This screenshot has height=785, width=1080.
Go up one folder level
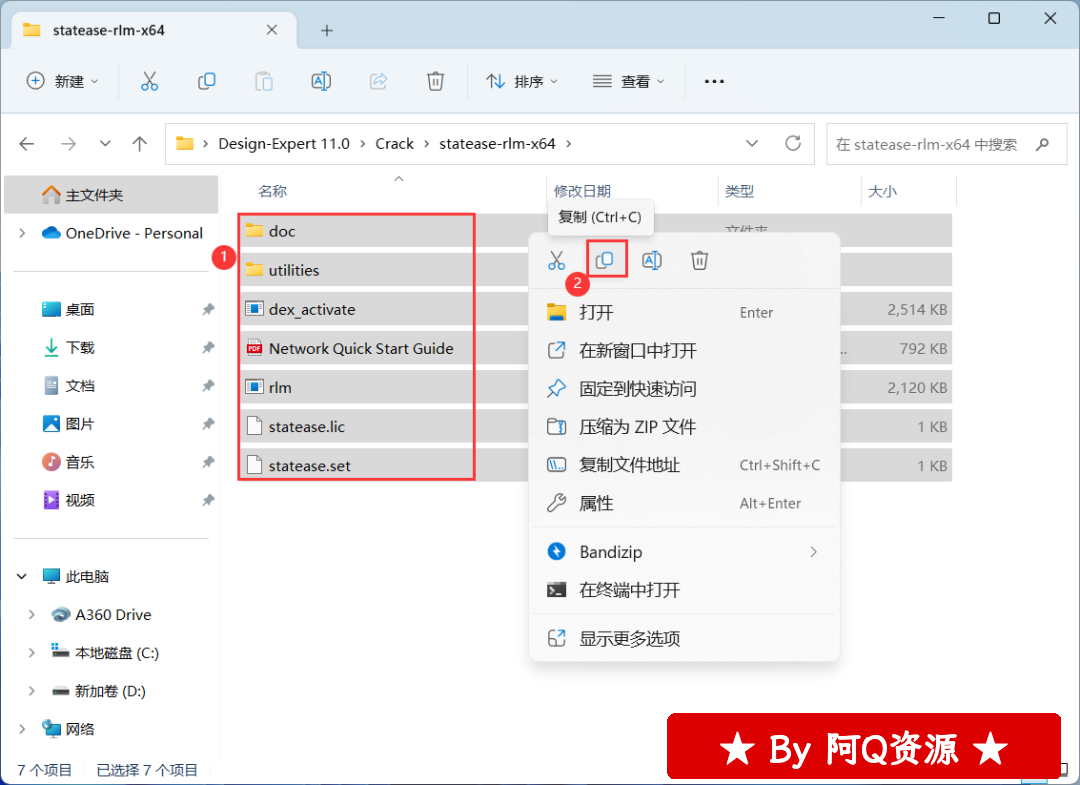140,144
